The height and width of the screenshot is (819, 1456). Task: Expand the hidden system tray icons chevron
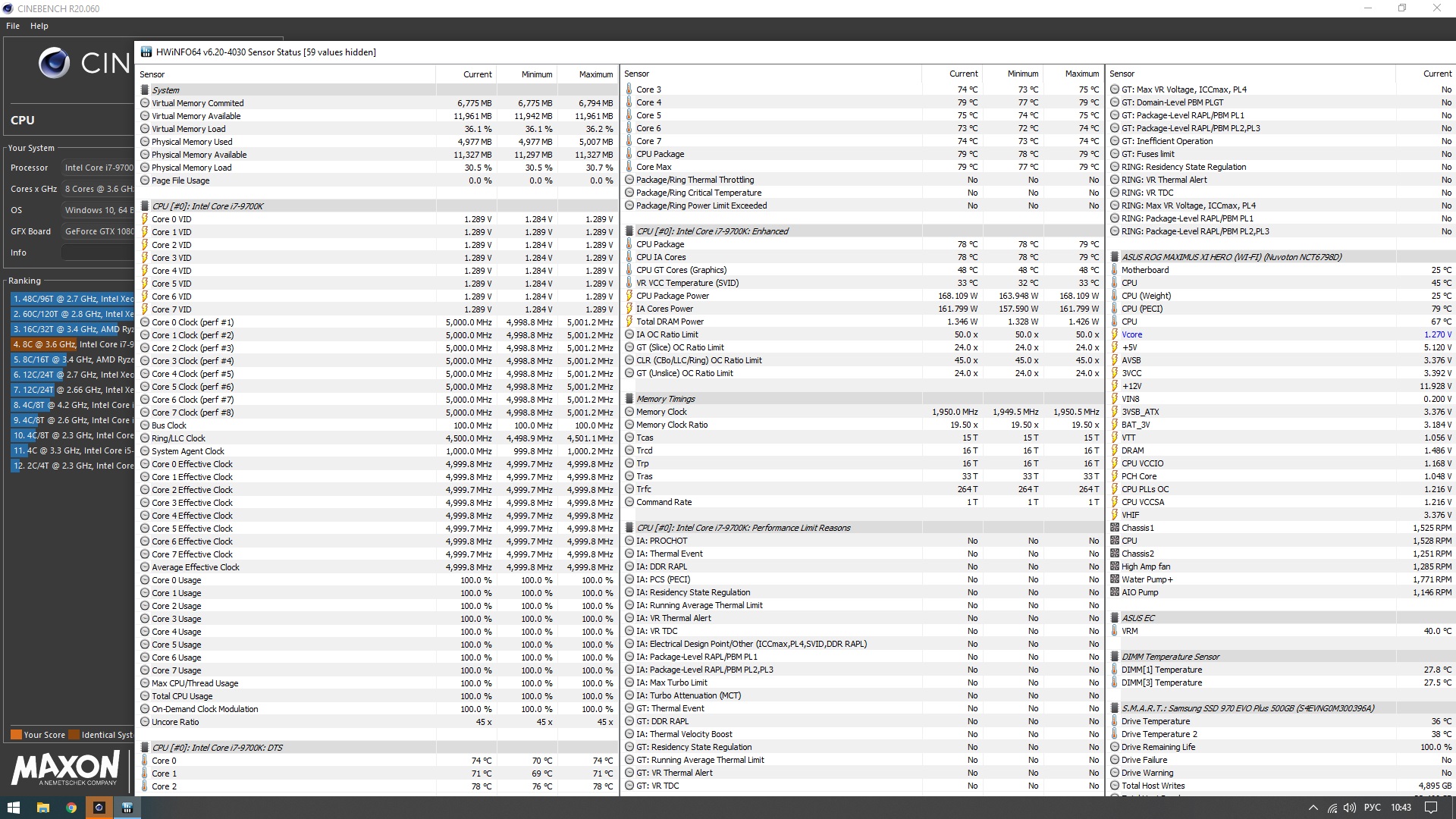point(1313,808)
